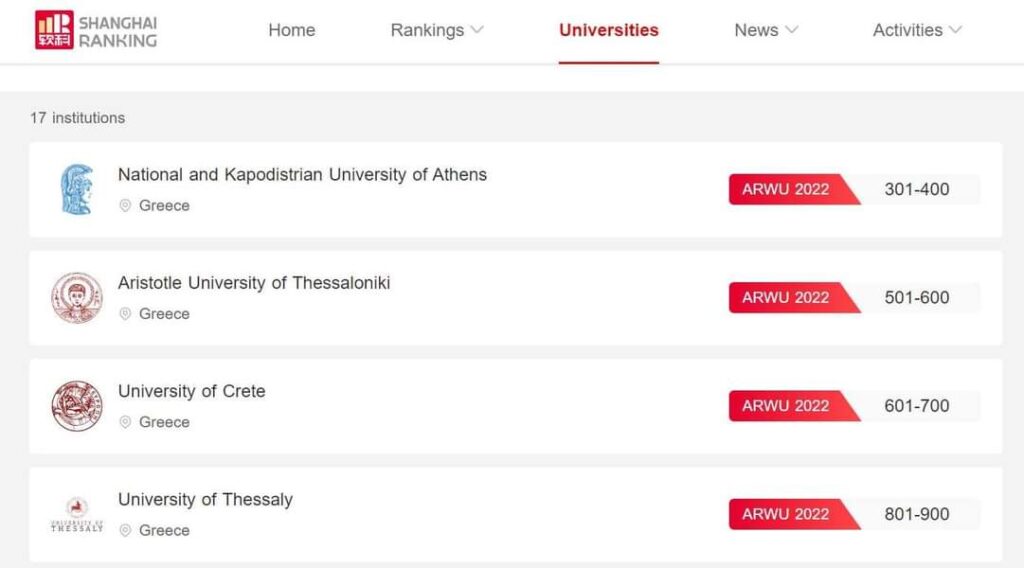Open National and Kapodistrian University of Athens
The height and width of the screenshot is (568, 1024).
[302, 175]
